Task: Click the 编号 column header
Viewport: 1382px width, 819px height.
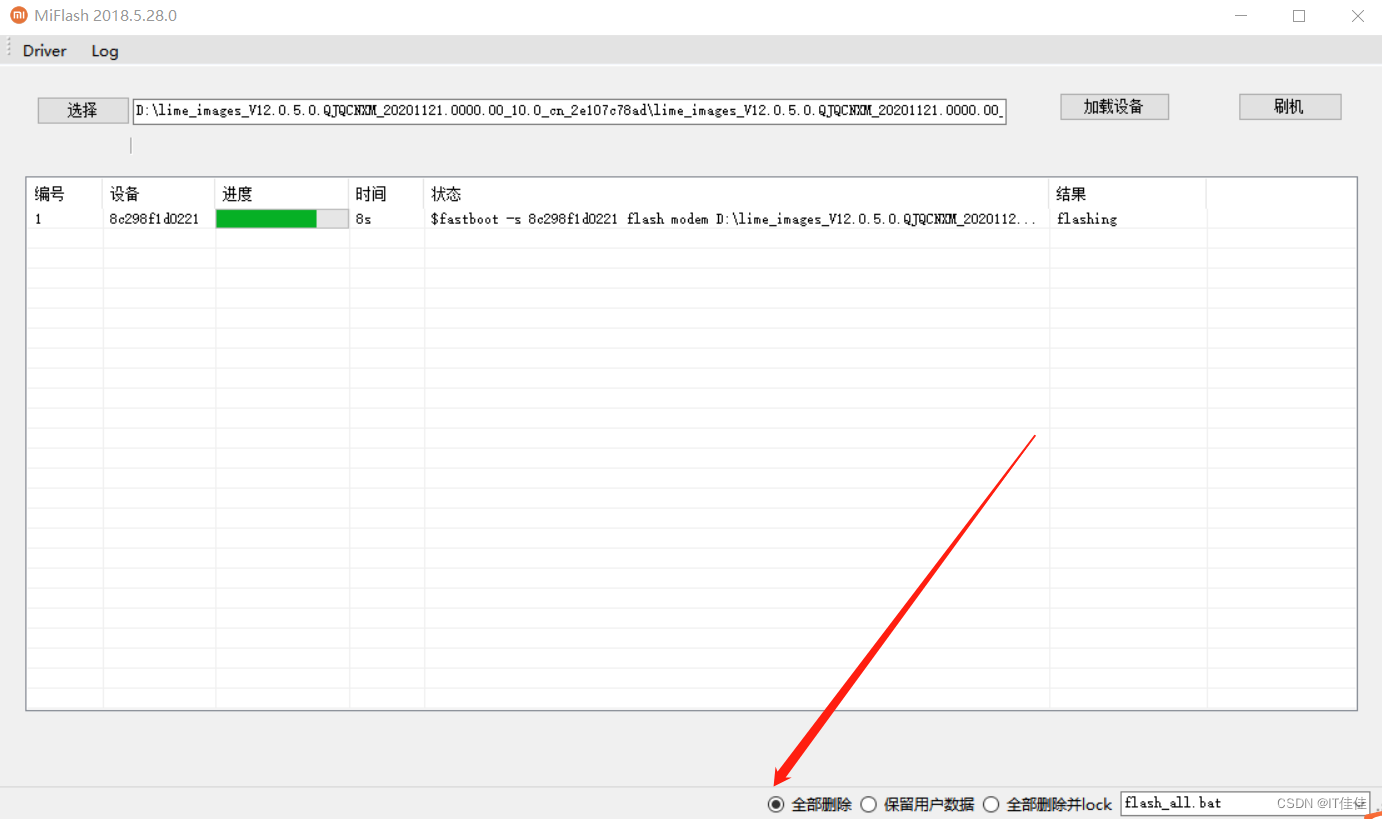Action: (64, 194)
